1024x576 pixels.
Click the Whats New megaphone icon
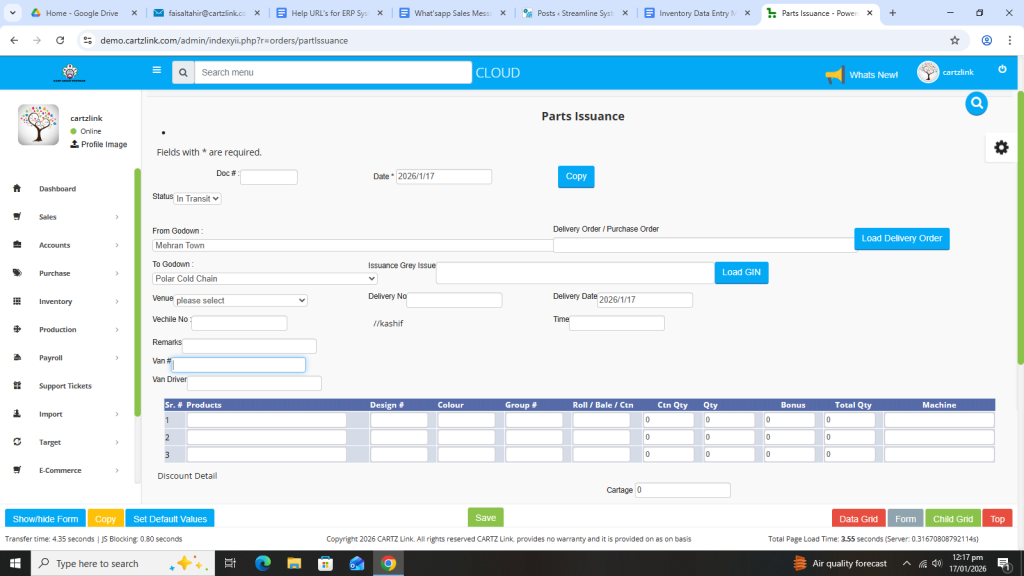[834, 74]
